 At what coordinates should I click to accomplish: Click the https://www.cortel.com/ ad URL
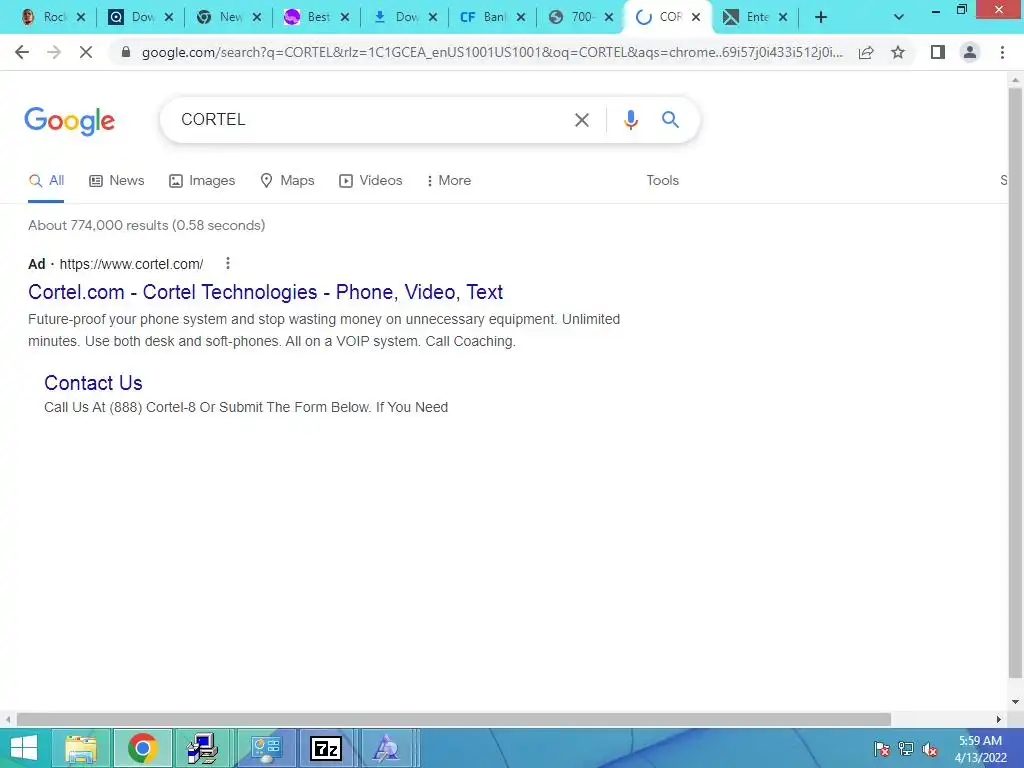pos(131,264)
